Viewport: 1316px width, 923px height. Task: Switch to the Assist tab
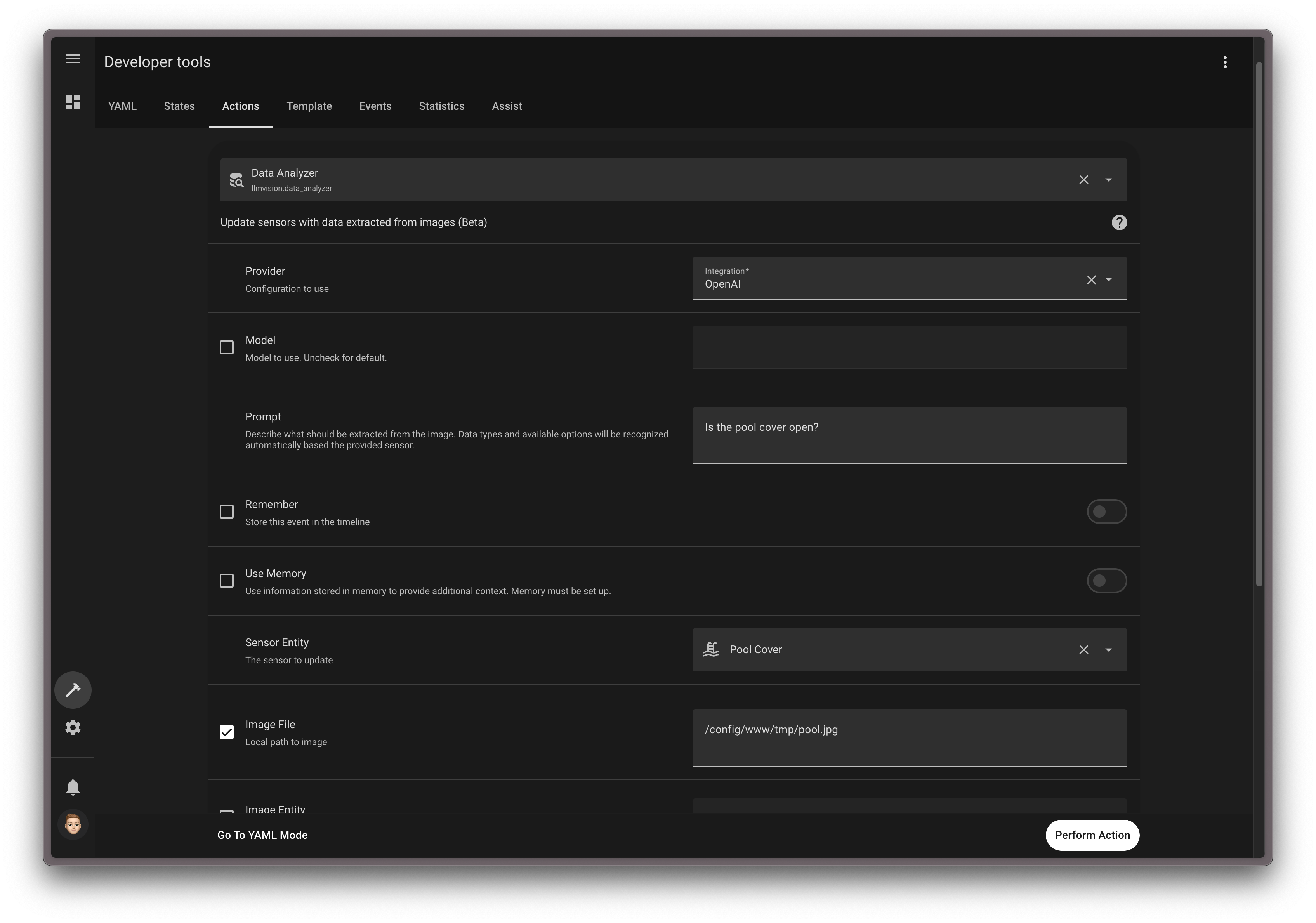point(507,107)
